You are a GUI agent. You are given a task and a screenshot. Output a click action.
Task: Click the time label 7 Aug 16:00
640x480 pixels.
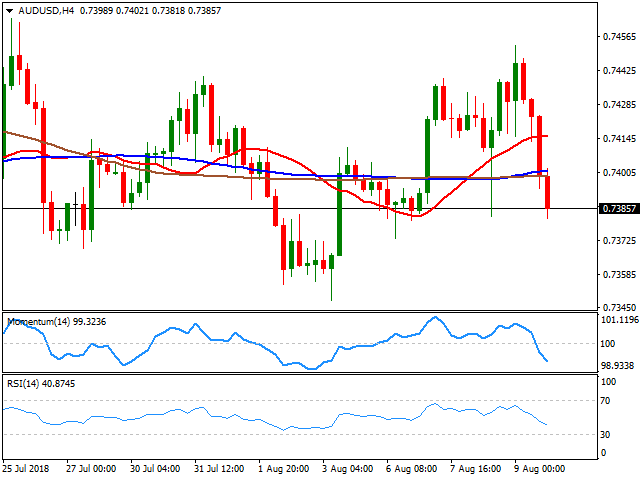[x=476, y=469]
